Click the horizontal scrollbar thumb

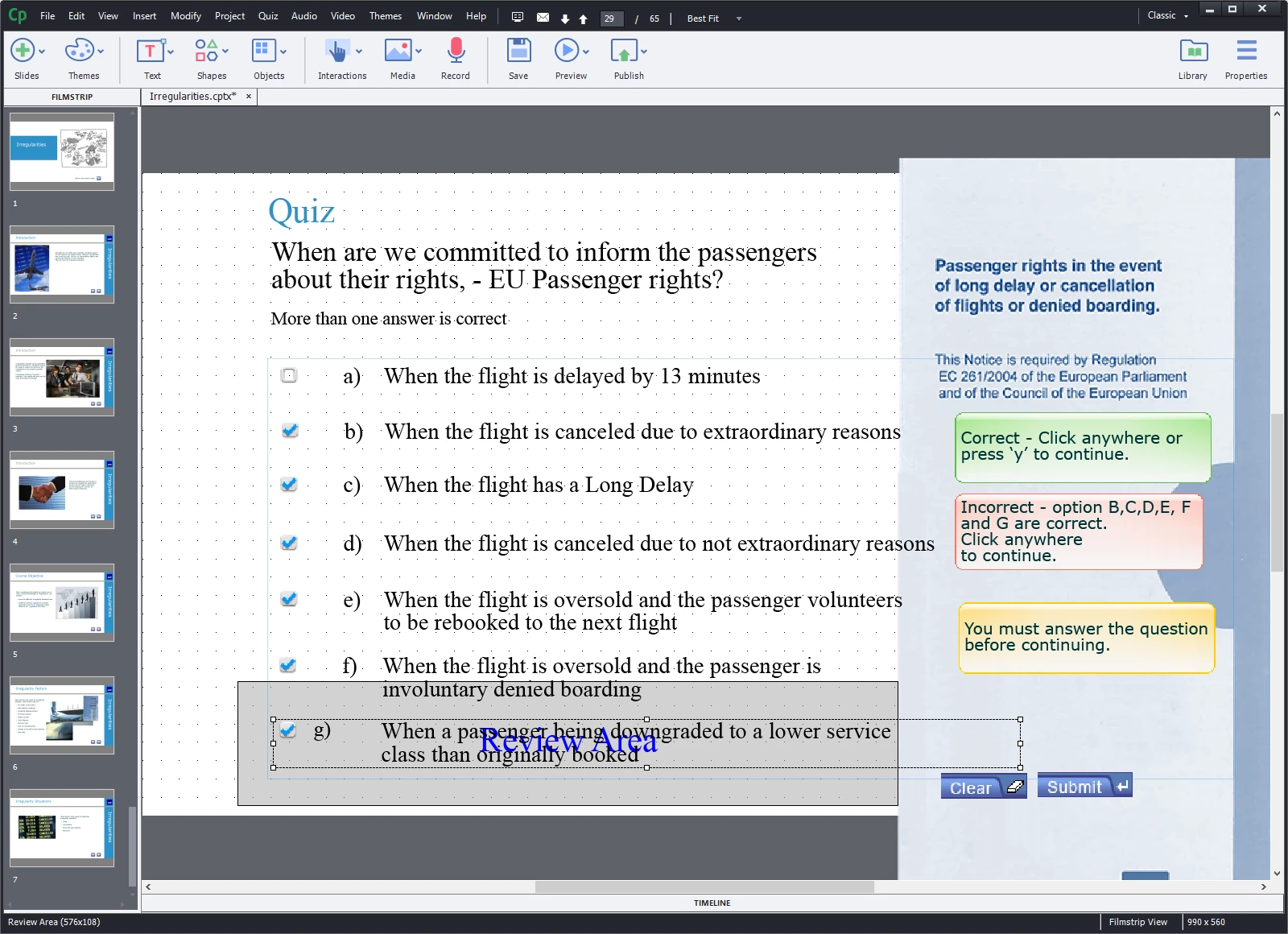(704, 886)
